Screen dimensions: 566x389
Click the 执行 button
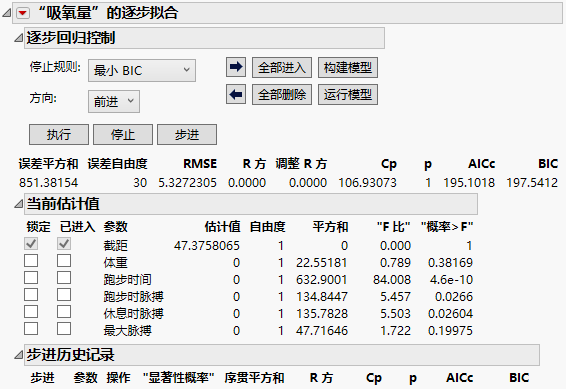tap(59, 135)
